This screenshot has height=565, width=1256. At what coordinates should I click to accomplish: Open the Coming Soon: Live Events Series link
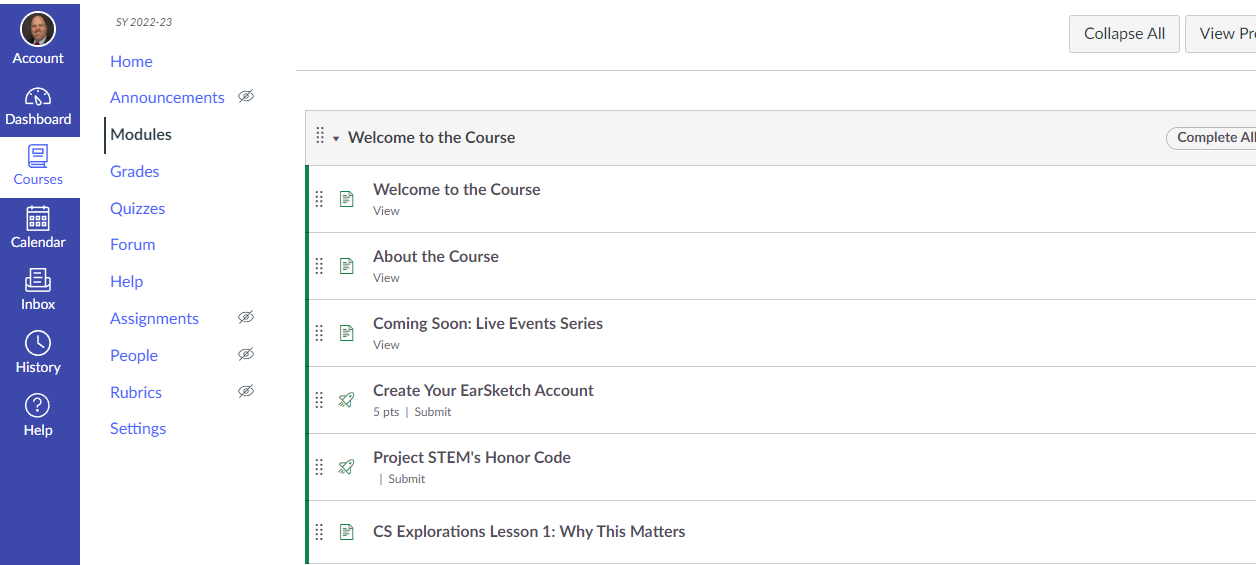488,323
